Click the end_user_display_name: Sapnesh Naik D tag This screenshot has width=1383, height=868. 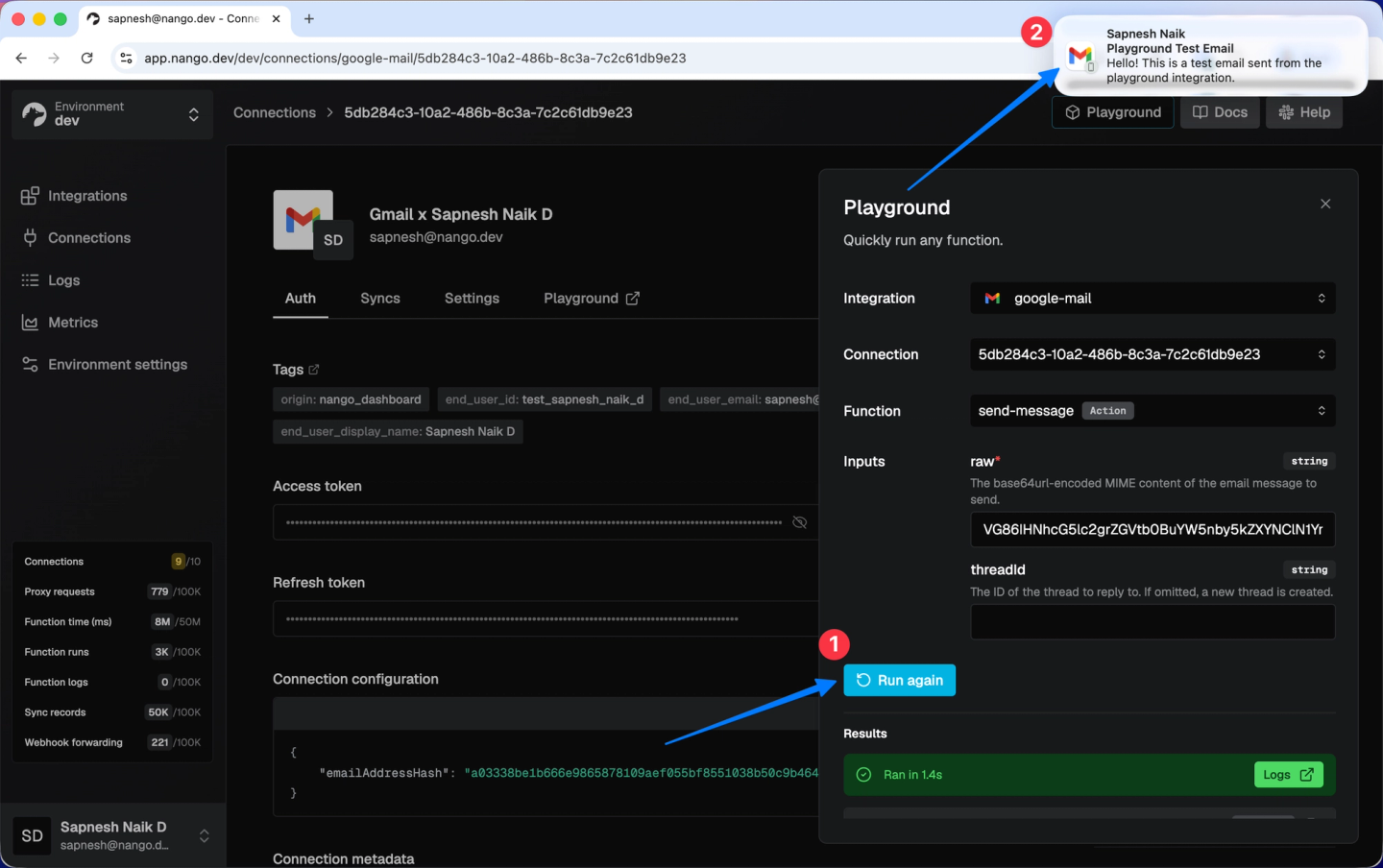tap(398, 432)
